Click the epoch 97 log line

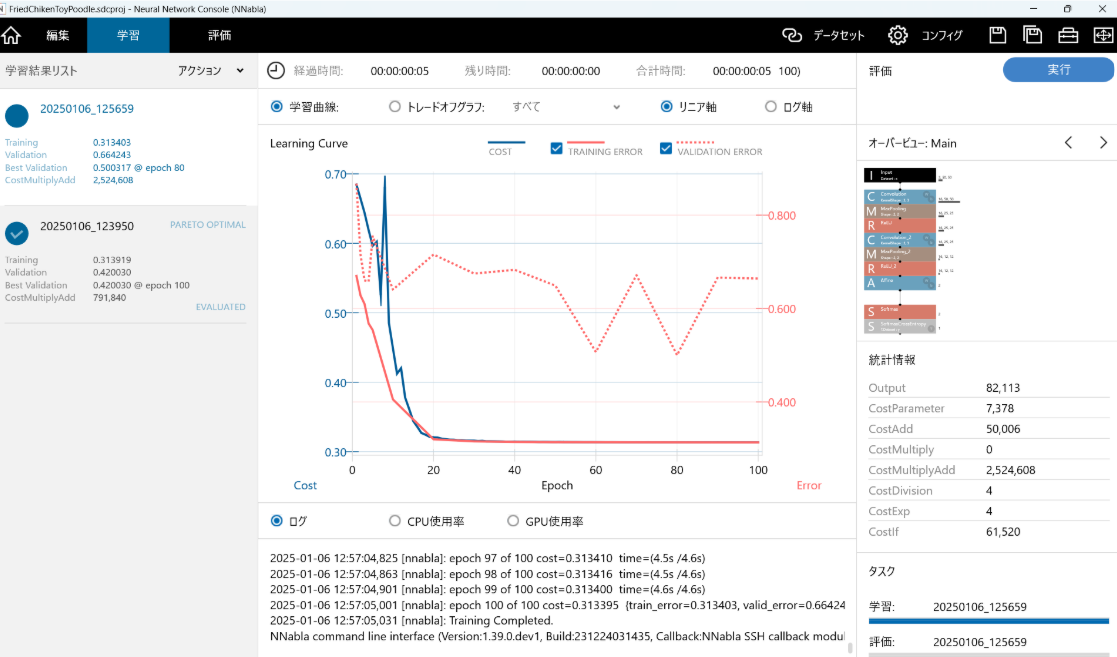[x=487, y=558]
